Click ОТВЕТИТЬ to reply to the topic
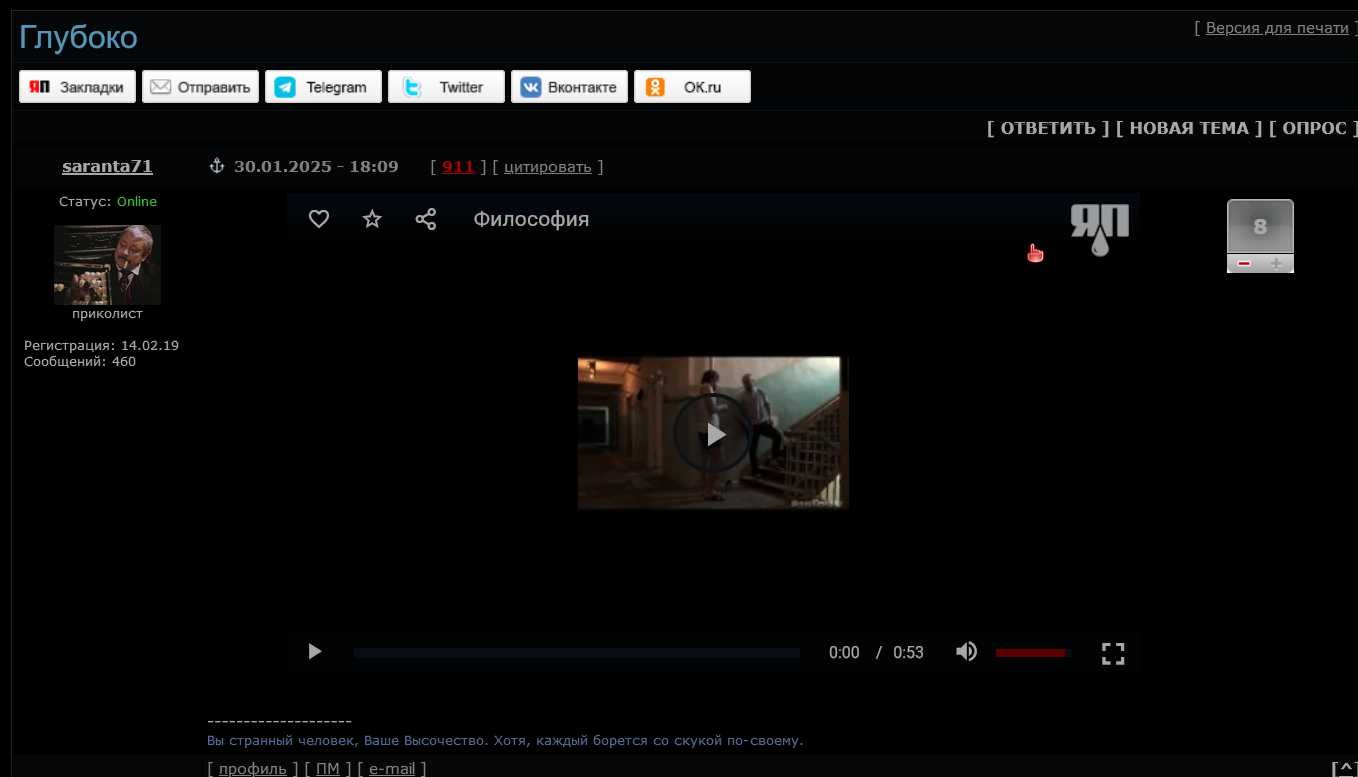 coord(1048,128)
